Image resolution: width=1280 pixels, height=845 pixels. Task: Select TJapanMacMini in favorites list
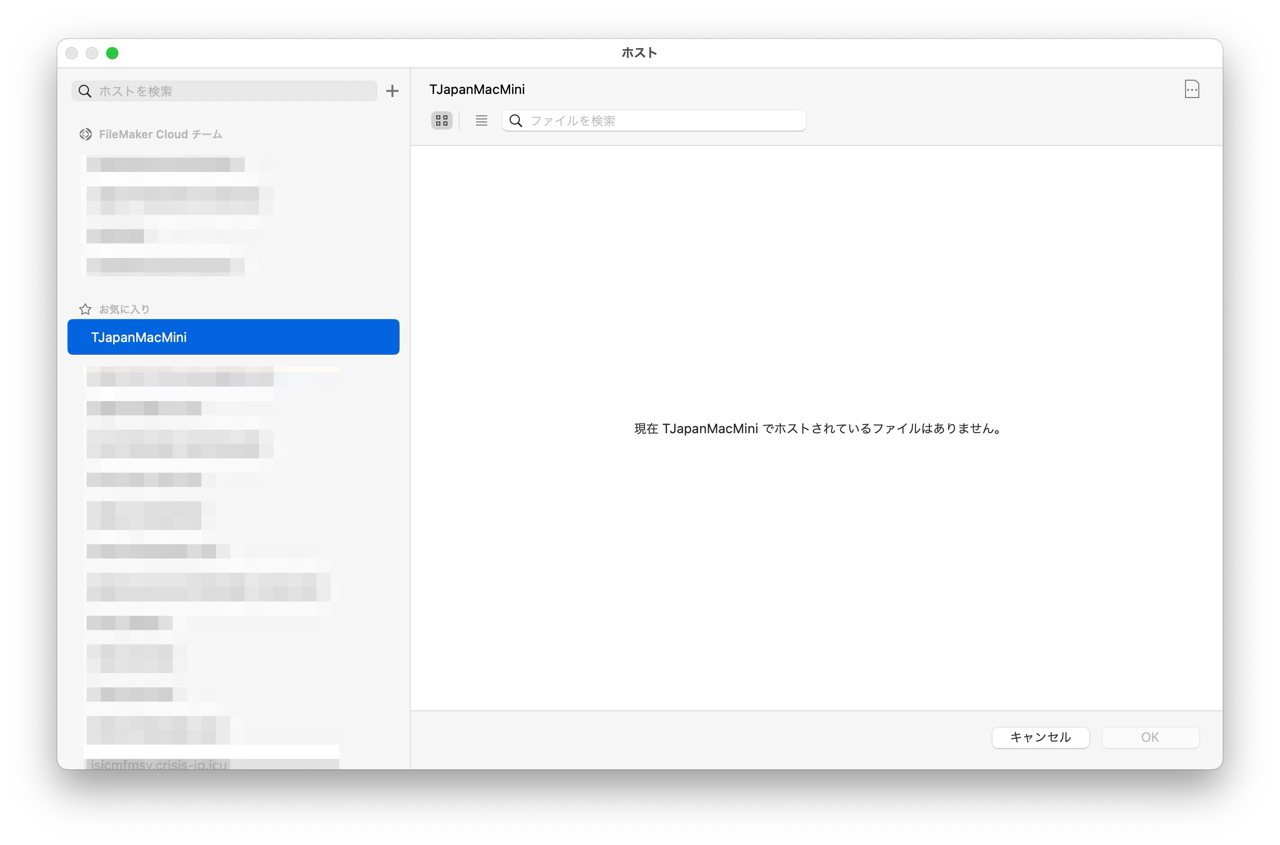(233, 337)
